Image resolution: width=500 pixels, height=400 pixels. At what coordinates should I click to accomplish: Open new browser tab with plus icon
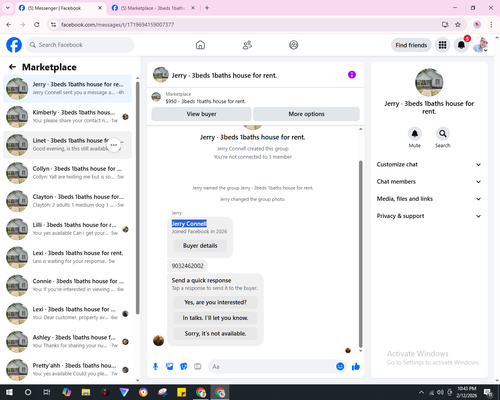coord(207,8)
